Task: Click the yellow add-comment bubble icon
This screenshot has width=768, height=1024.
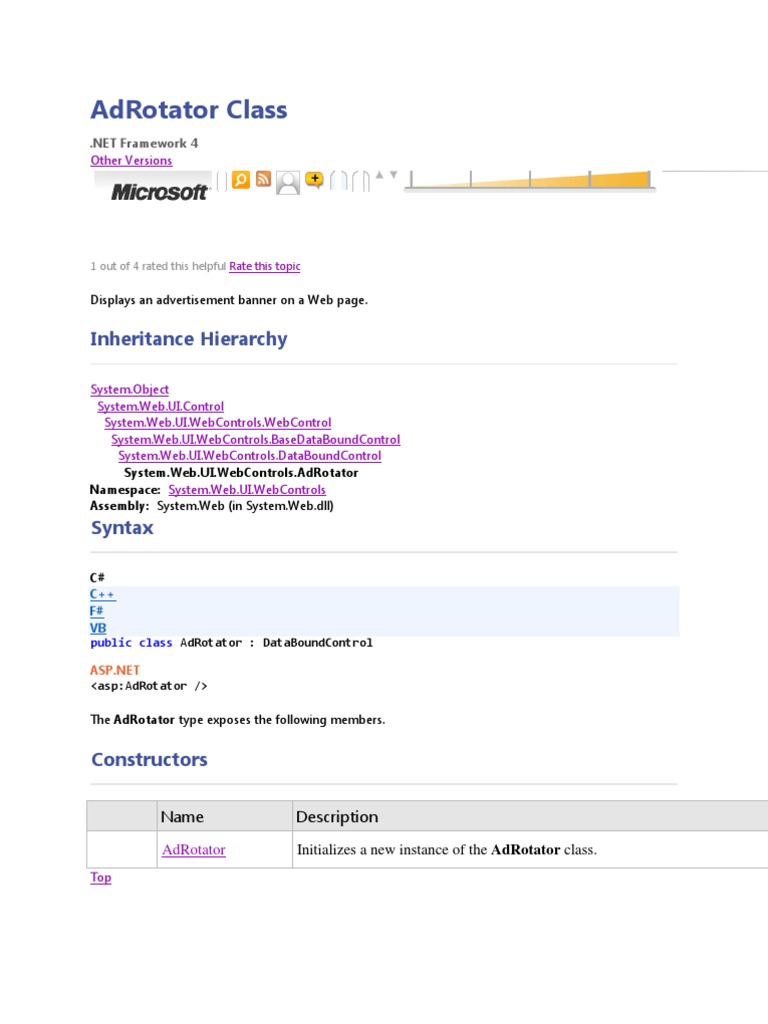Action: pos(314,180)
